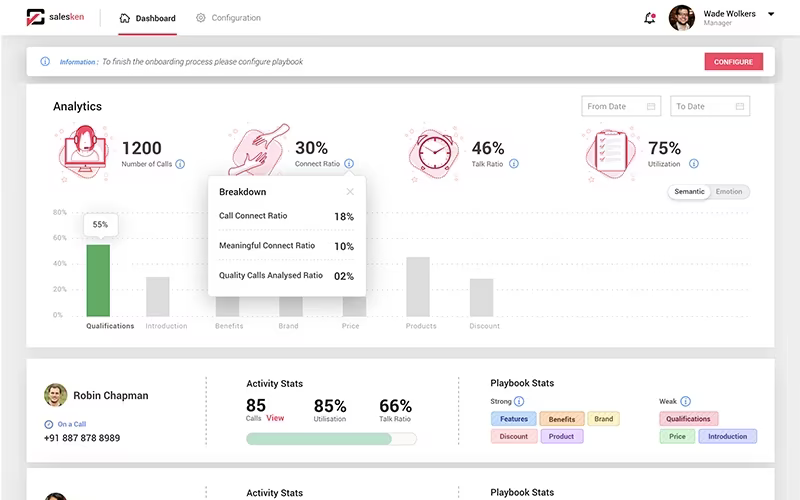This screenshot has height=500, width=800.
Task: Click the information icon in onboarding banner
Action: pyautogui.click(x=45, y=62)
